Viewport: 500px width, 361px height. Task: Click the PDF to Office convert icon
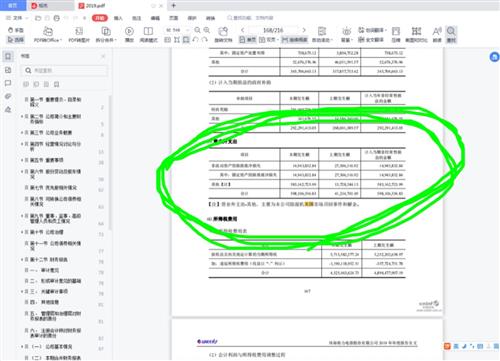tap(48, 34)
